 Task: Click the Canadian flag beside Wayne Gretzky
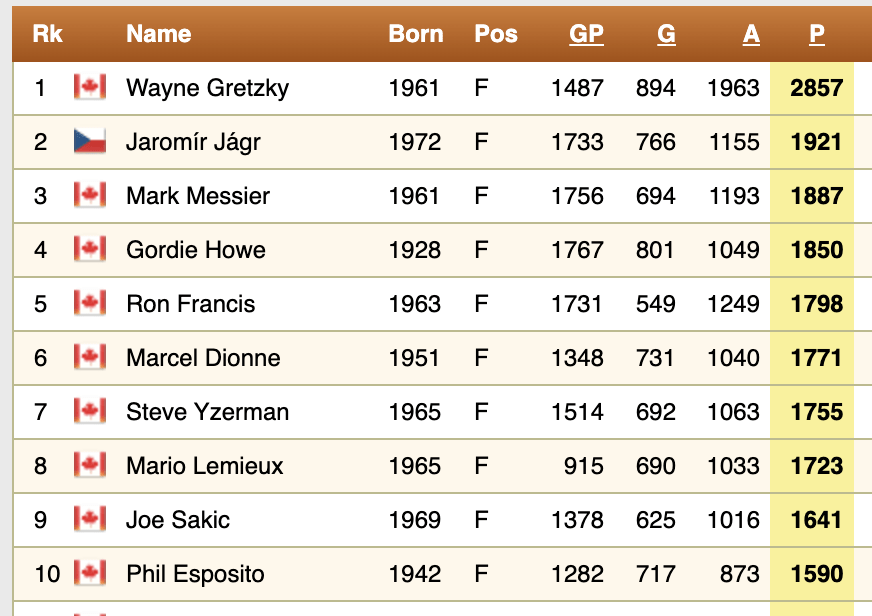click(x=90, y=88)
